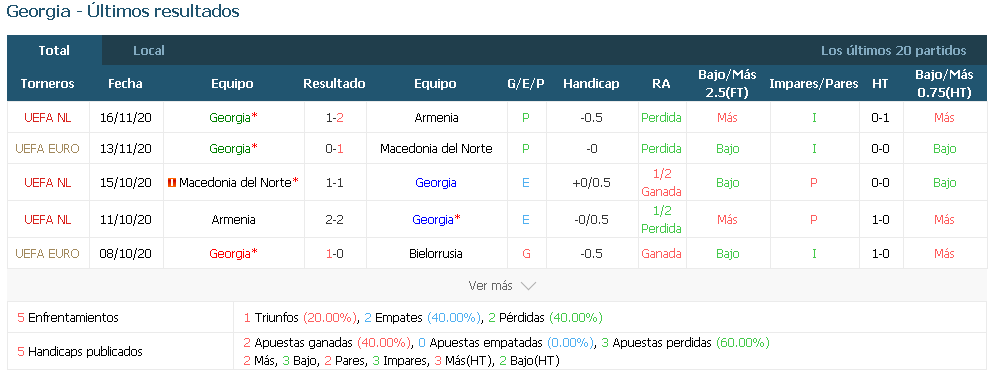Click Macedonia del Norte in 13/11/20 row

click(x=436, y=149)
